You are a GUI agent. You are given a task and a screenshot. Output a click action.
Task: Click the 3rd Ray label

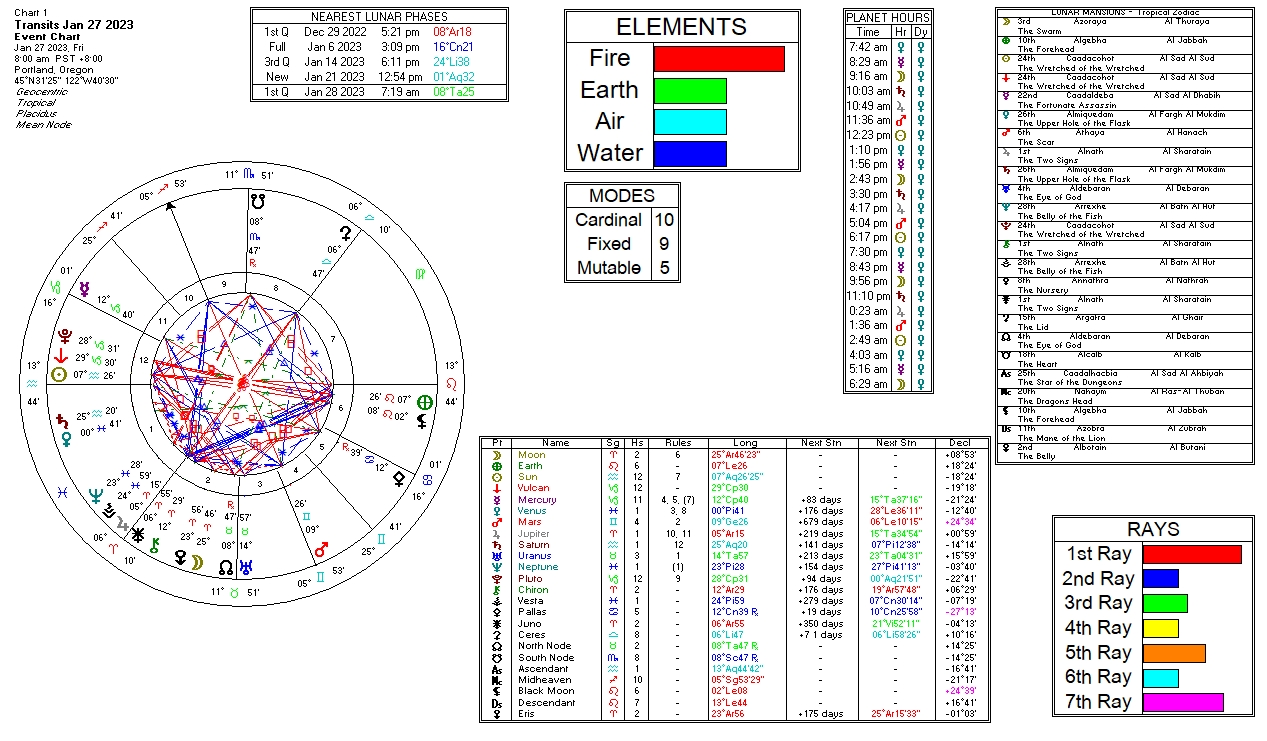pyautogui.click(x=1097, y=604)
